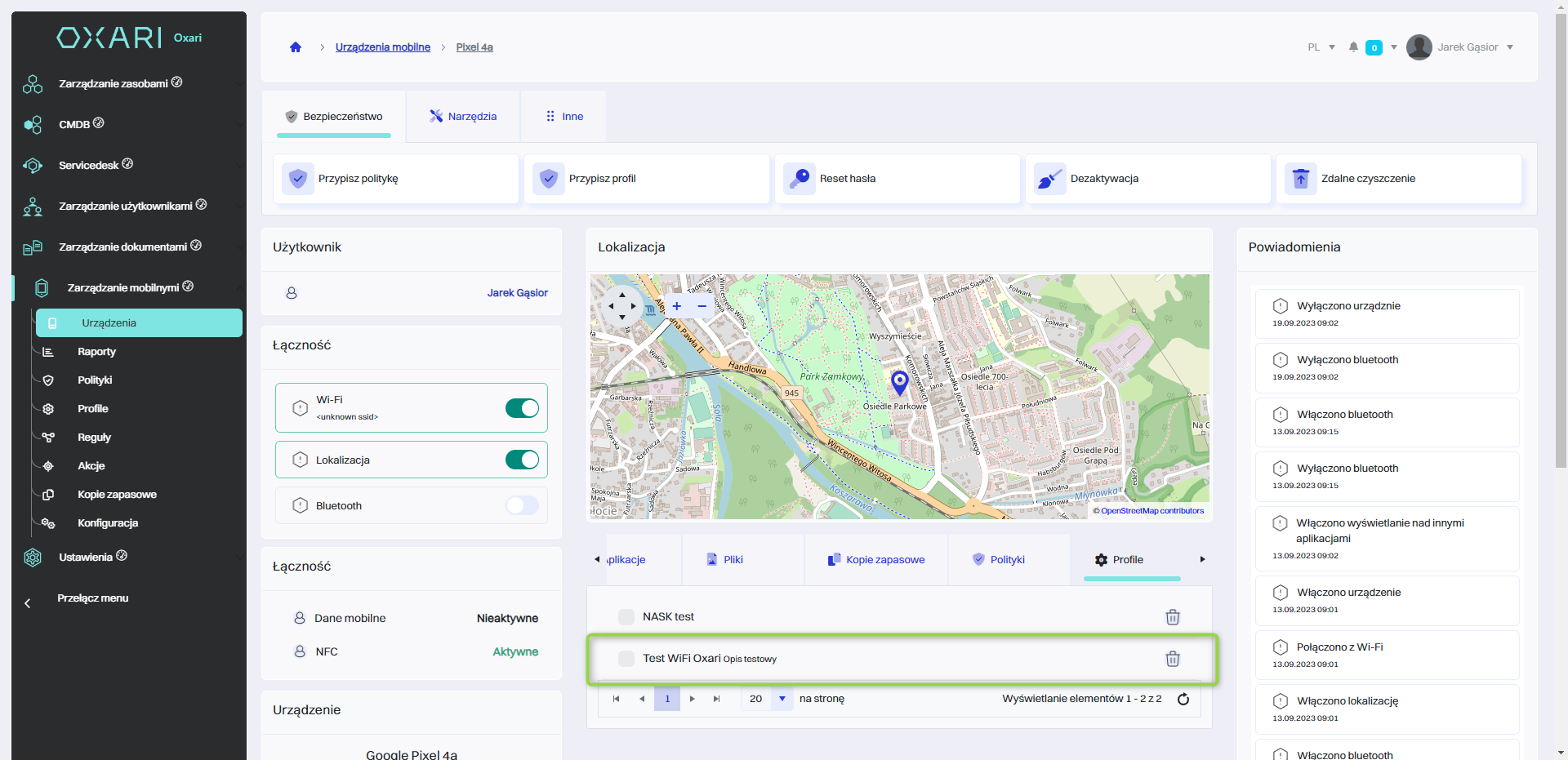Switch to the Narzędzia tab
This screenshot has height=760, width=1568.
click(463, 117)
